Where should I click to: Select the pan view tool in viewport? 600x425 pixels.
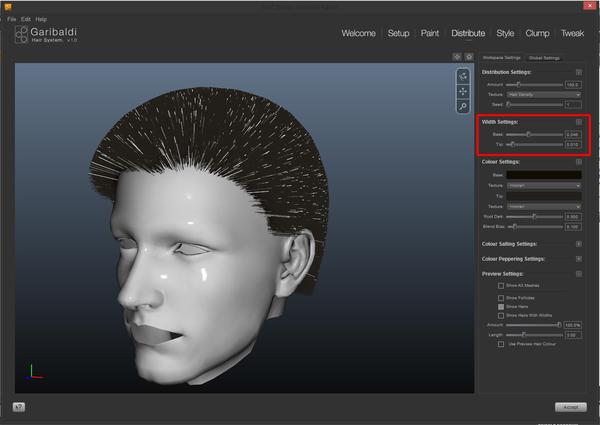(x=462, y=91)
